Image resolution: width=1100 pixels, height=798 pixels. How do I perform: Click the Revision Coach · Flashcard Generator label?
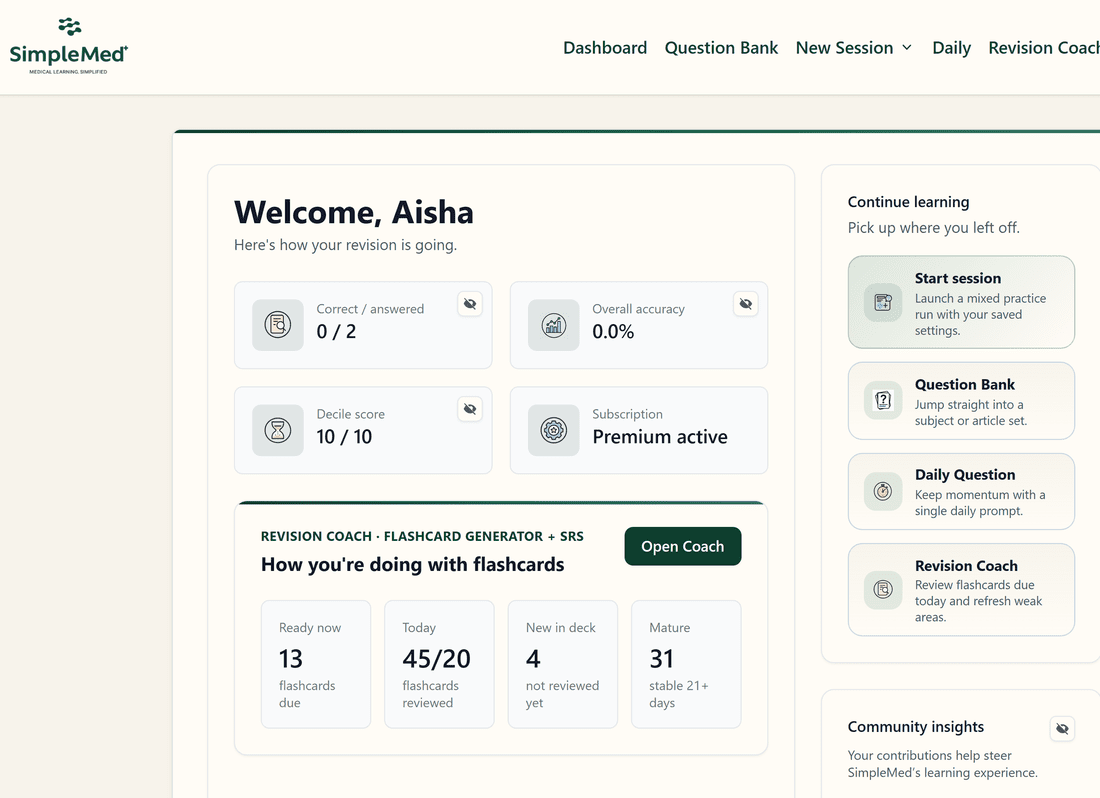click(422, 536)
